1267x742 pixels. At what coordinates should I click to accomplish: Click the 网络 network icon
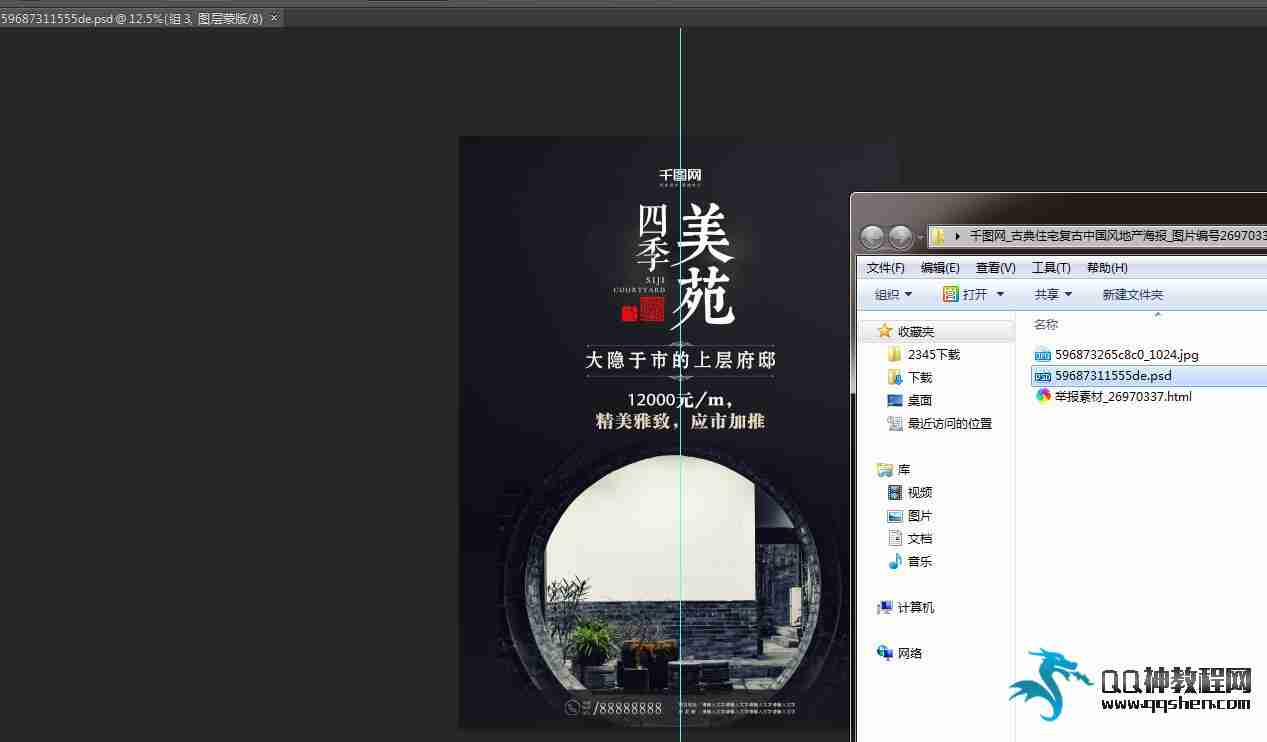885,653
